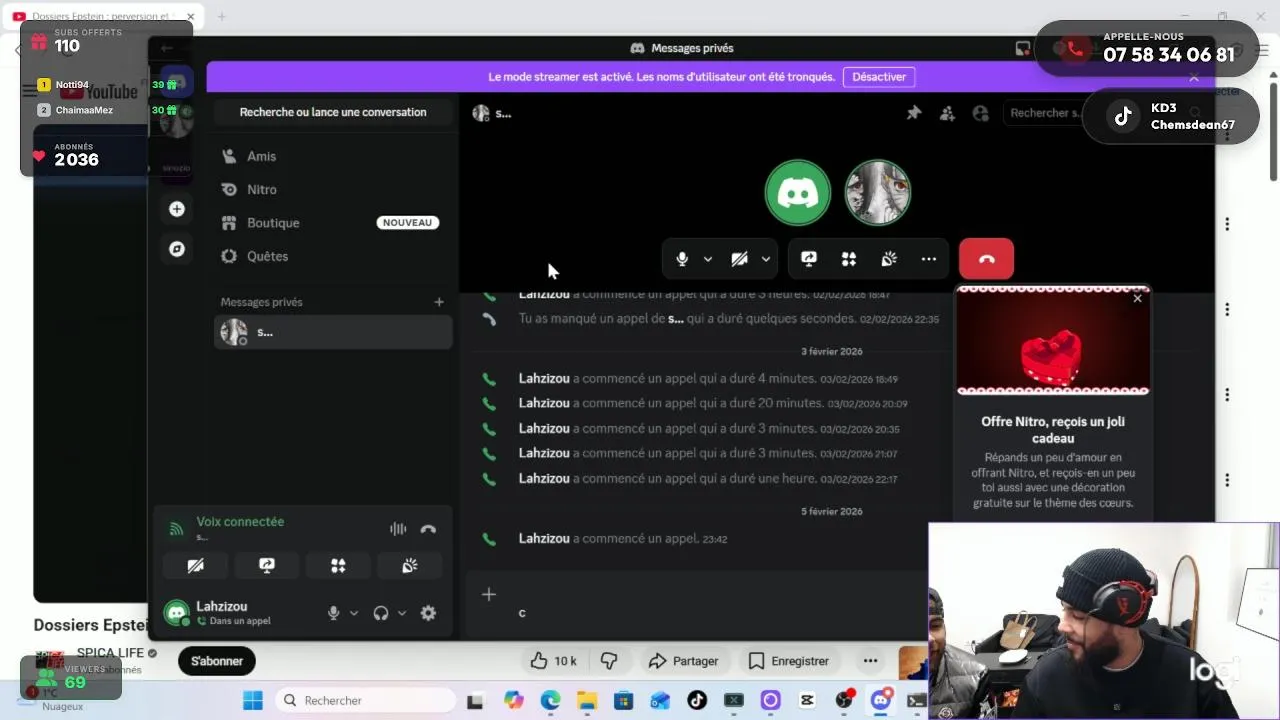
Task: Create a new private message
Action: coord(438,302)
